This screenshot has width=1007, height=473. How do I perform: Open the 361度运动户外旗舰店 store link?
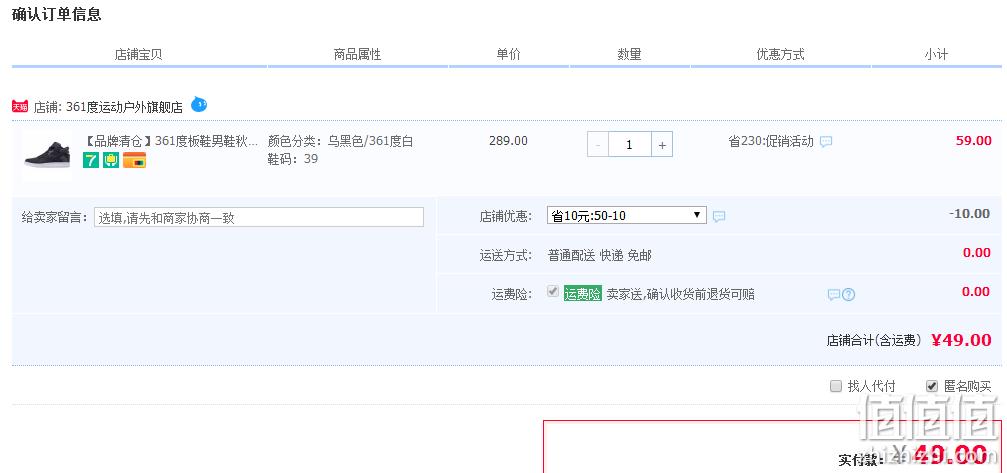125,107
